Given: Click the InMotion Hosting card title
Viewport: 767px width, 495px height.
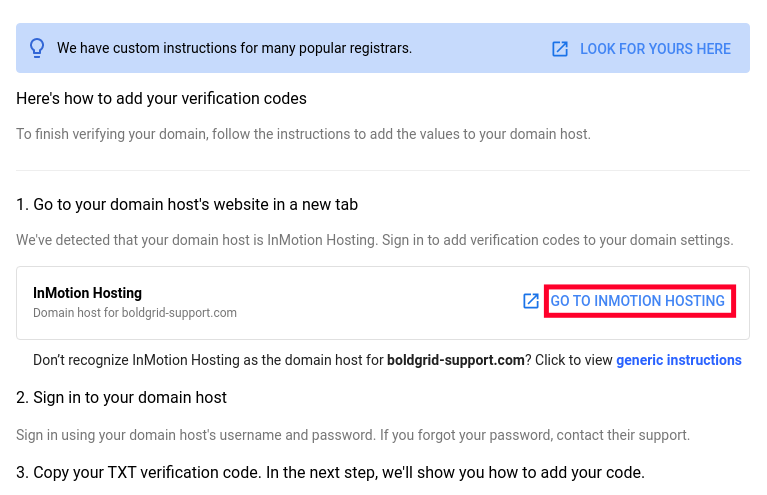Looking at the screenshot, I should [87, 293].
